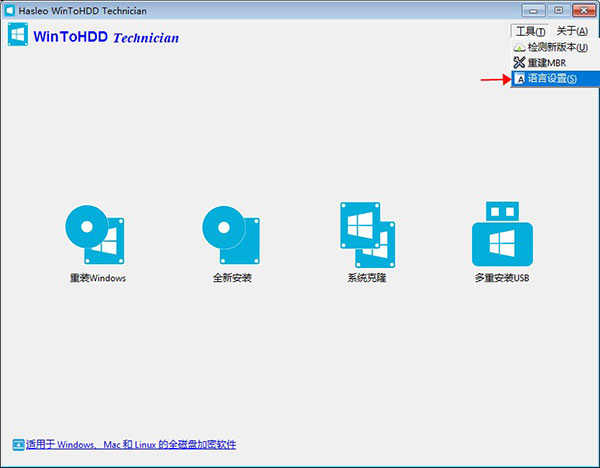
Task: Open the 关于(A) menu
Action: pos(572,31)
